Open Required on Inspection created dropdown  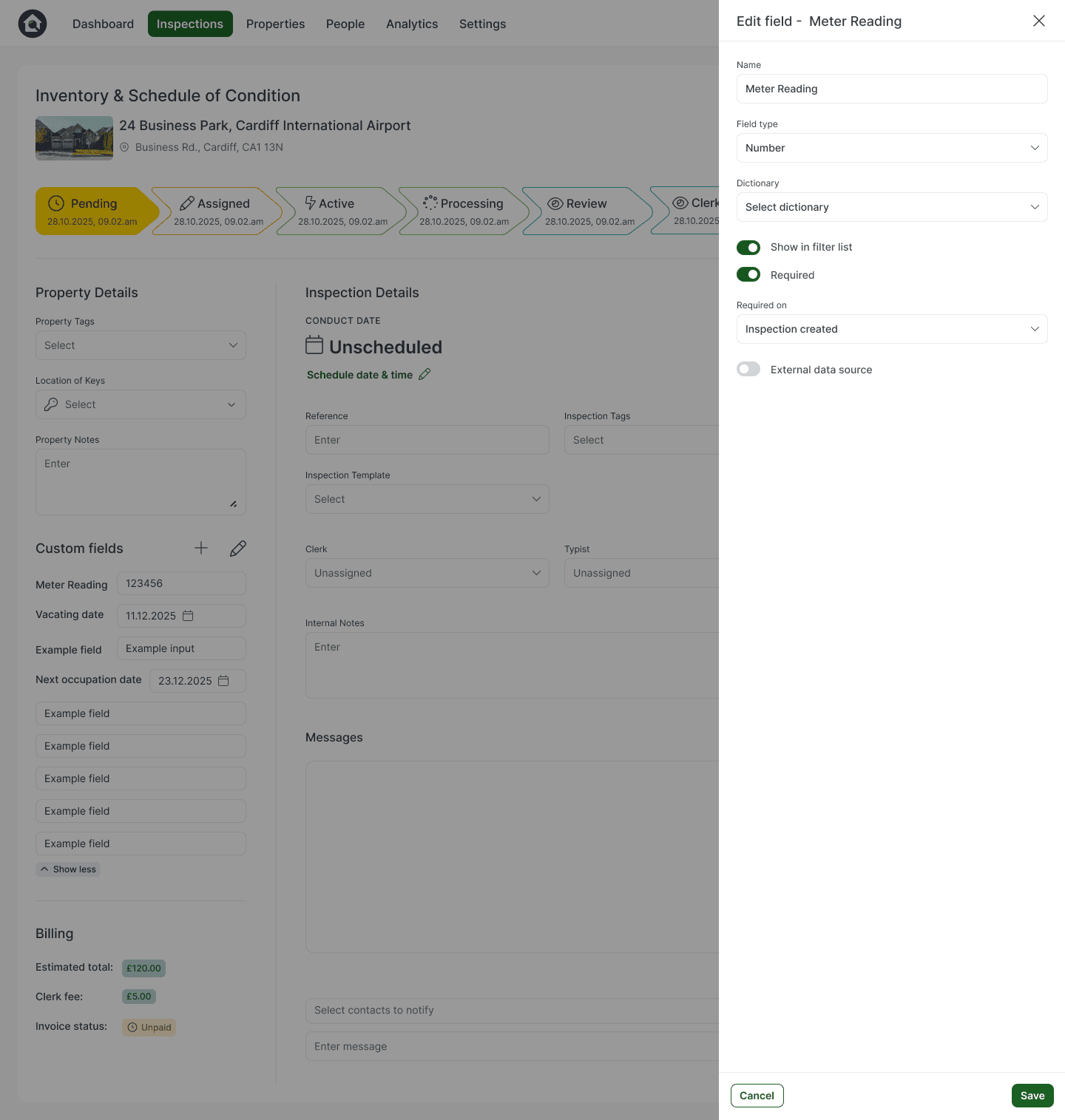point(892,329)
